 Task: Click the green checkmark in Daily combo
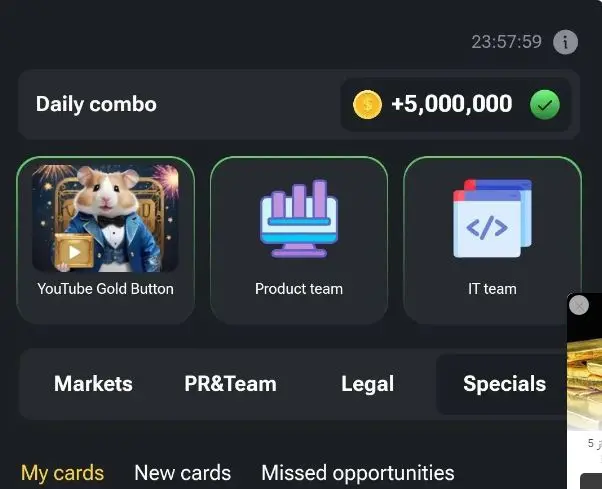[545, 104]
